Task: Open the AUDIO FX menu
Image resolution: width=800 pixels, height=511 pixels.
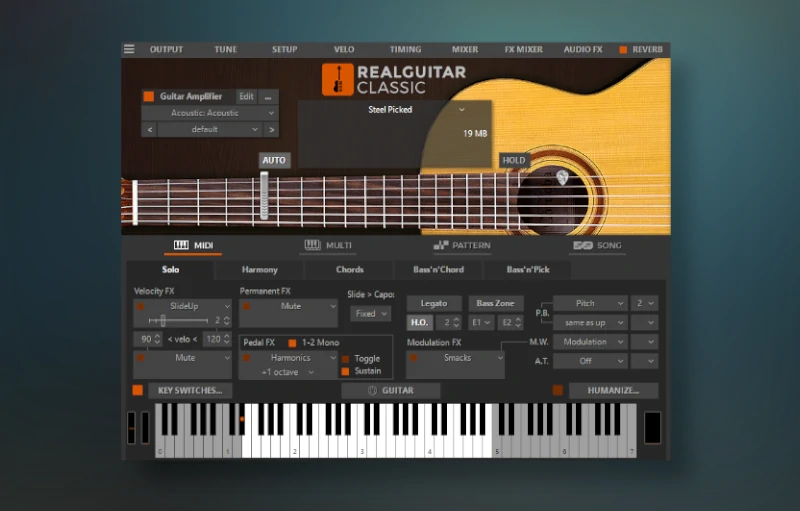Action: click(583, 49)
